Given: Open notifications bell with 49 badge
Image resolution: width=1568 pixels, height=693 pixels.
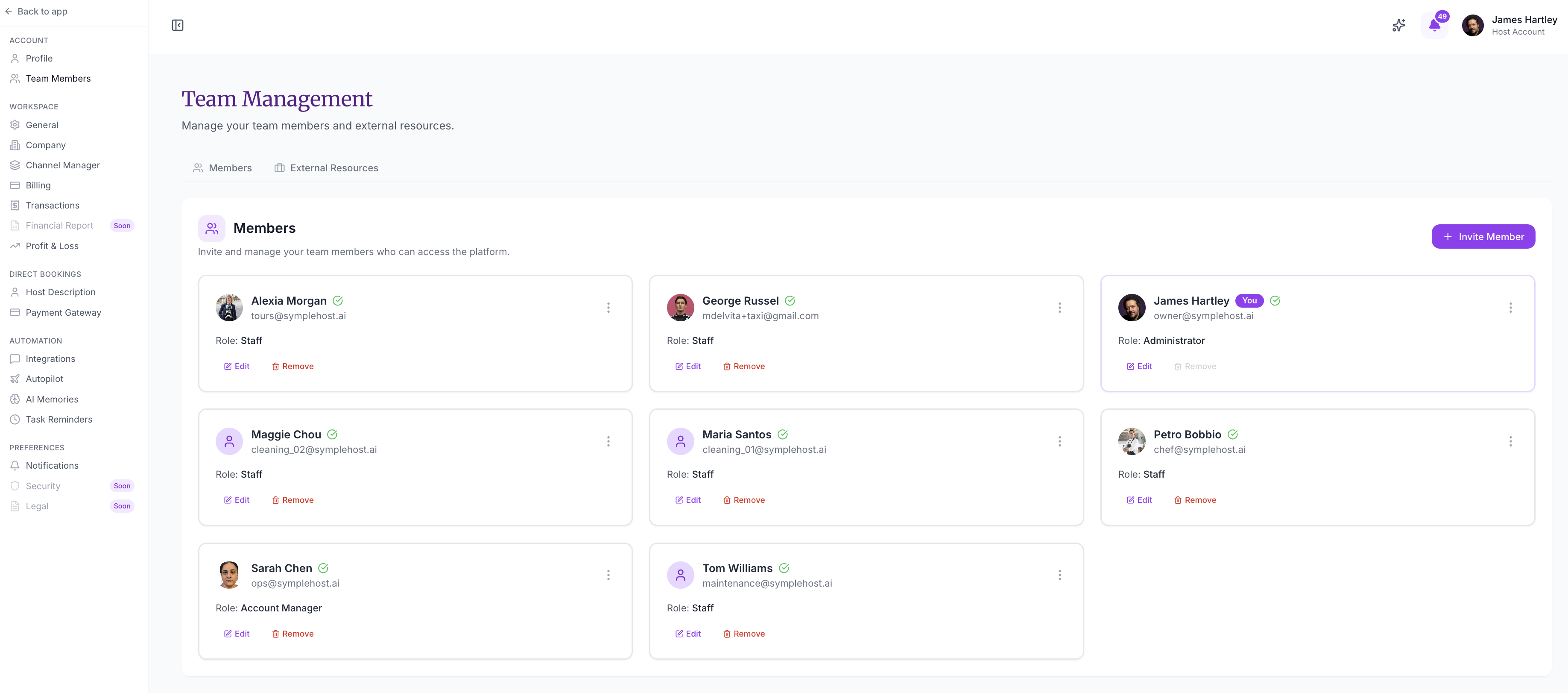Looking at the screenshot, I should tap(1435, 25).
